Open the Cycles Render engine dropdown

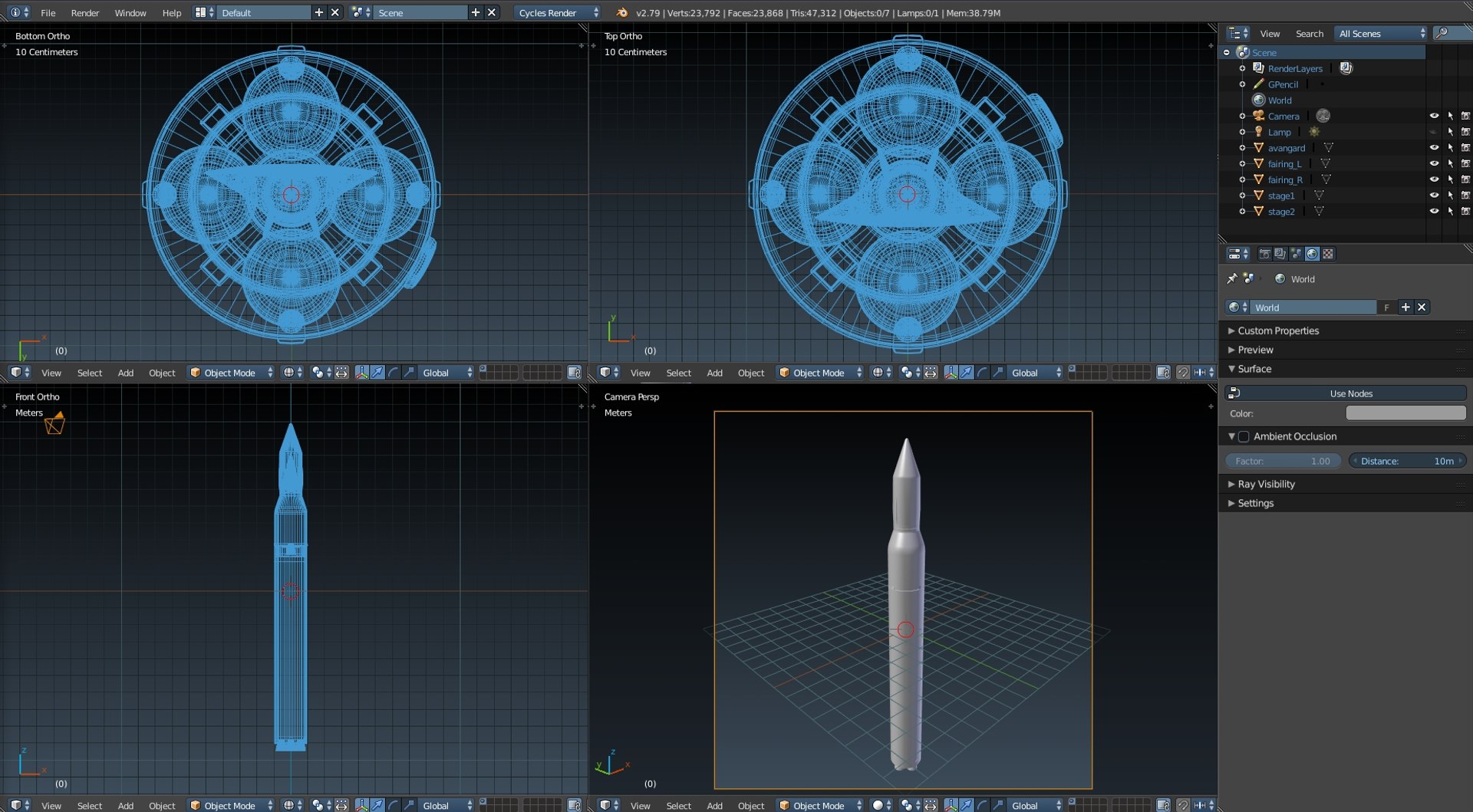coord(557,12)
